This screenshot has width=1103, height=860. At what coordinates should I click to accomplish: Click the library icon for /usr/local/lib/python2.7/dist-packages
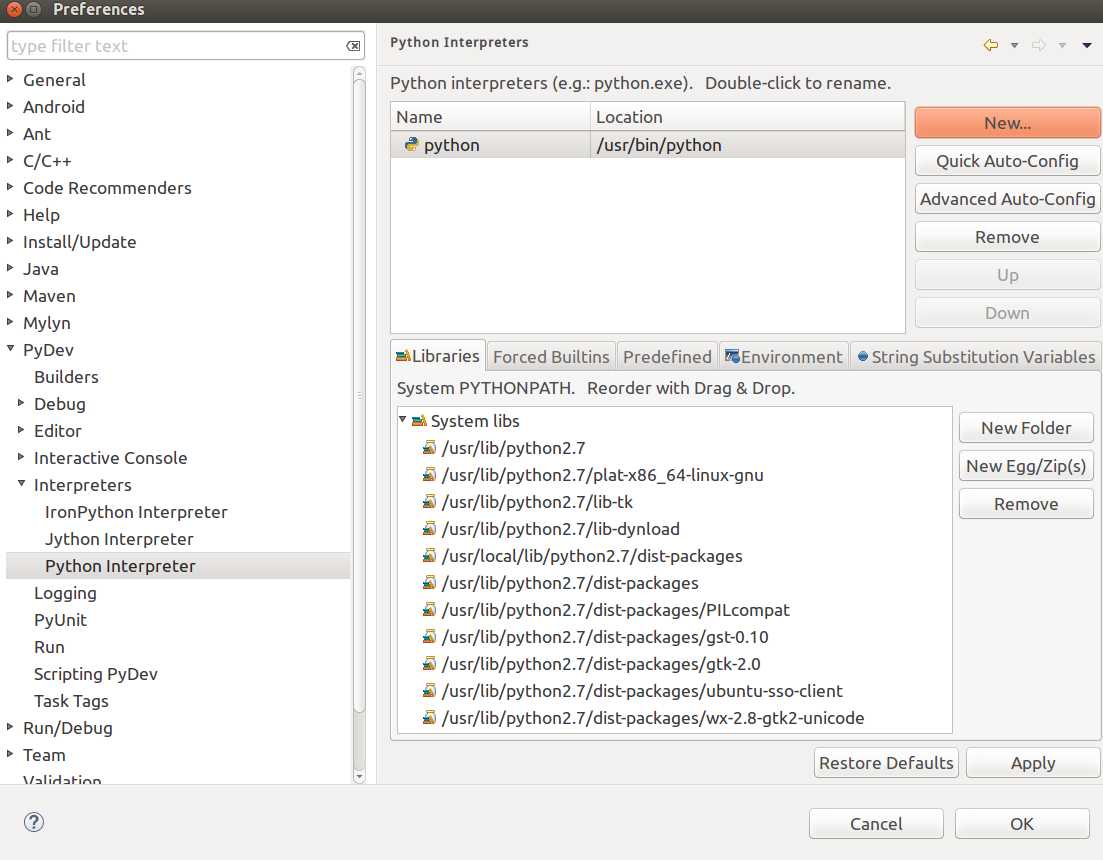click(x=429, y=556)
